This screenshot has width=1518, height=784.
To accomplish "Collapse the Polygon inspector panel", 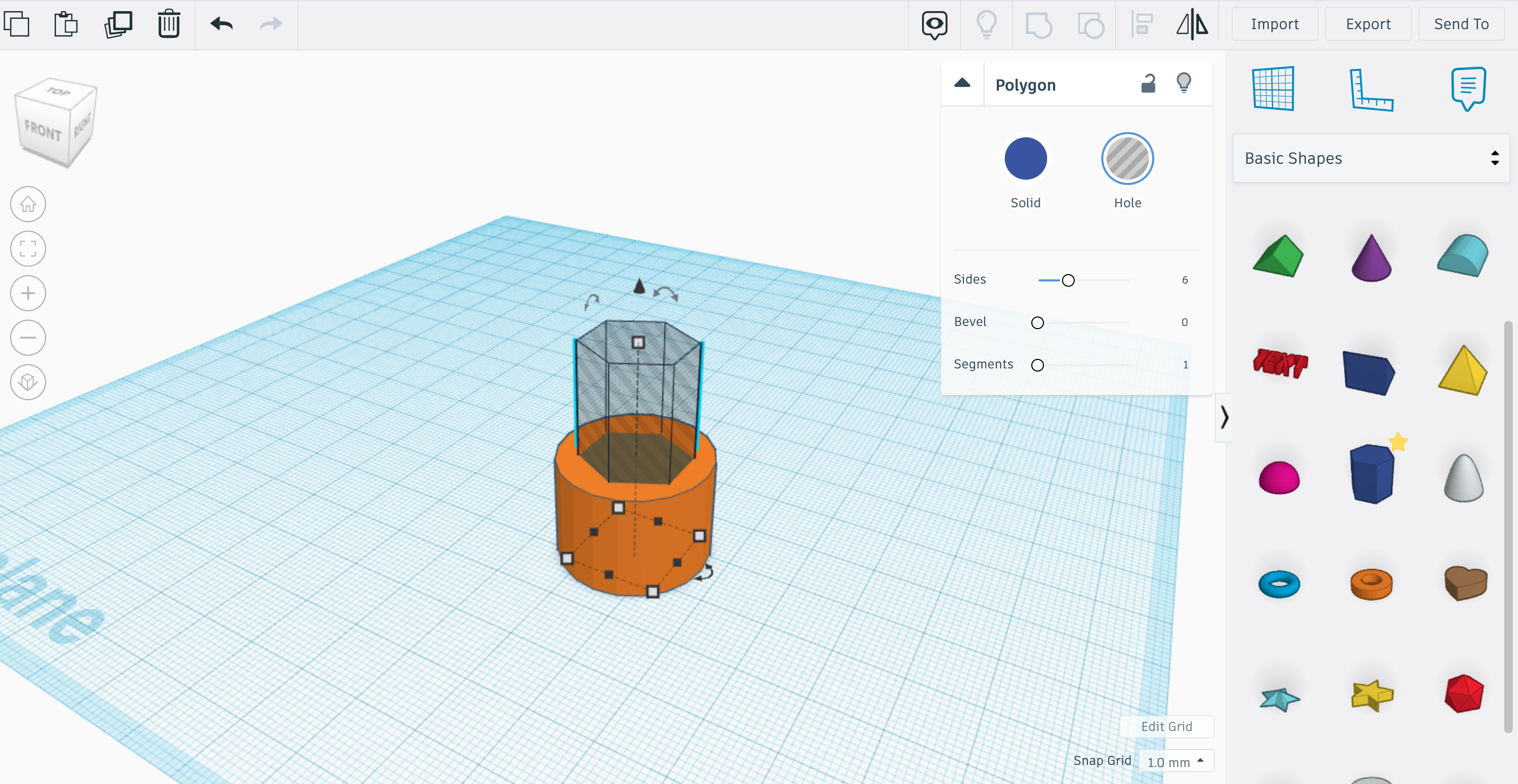I will (962, 84).
